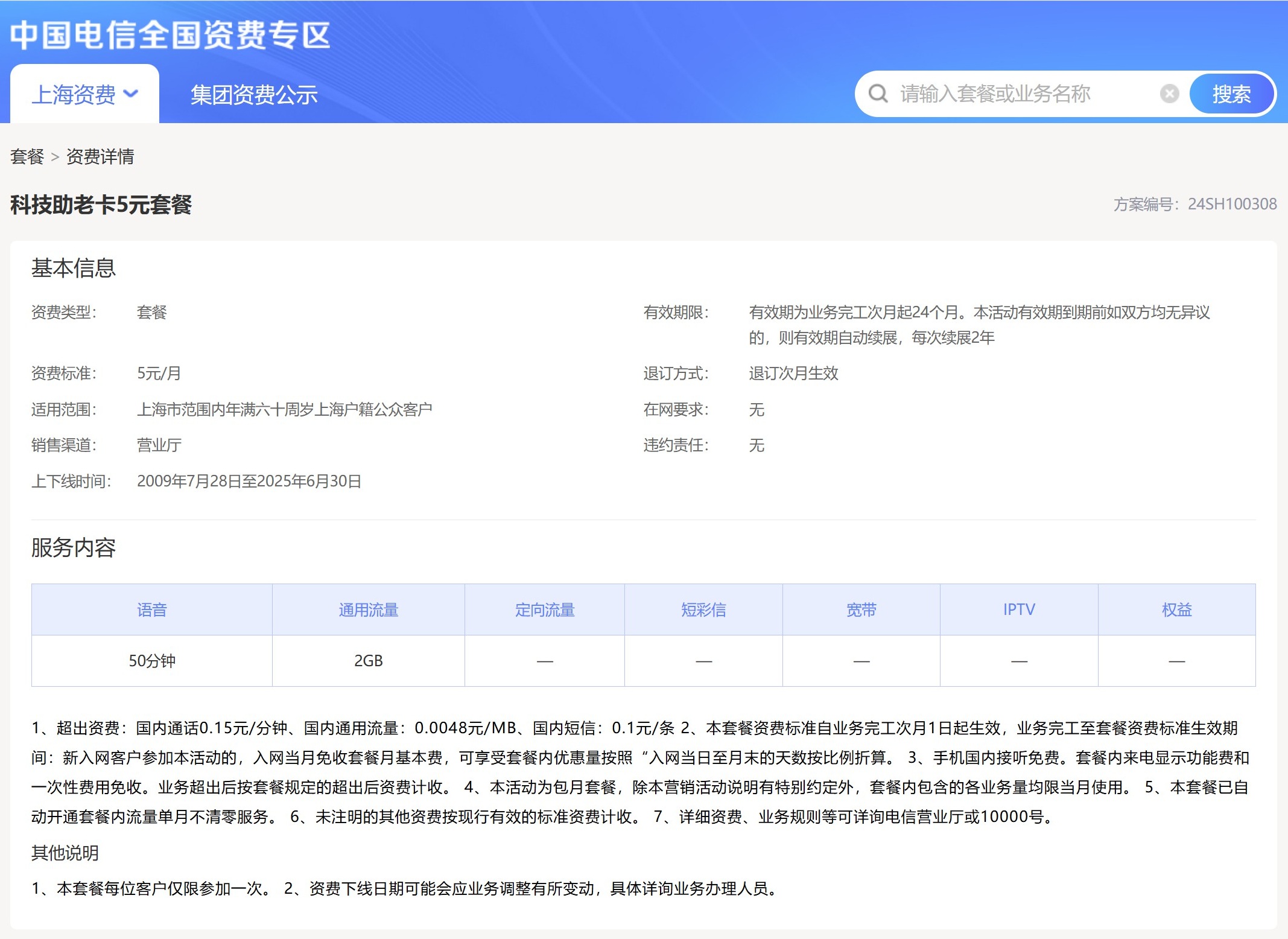Select the 科技助老卡5元套餐 heading

point(101,205)
